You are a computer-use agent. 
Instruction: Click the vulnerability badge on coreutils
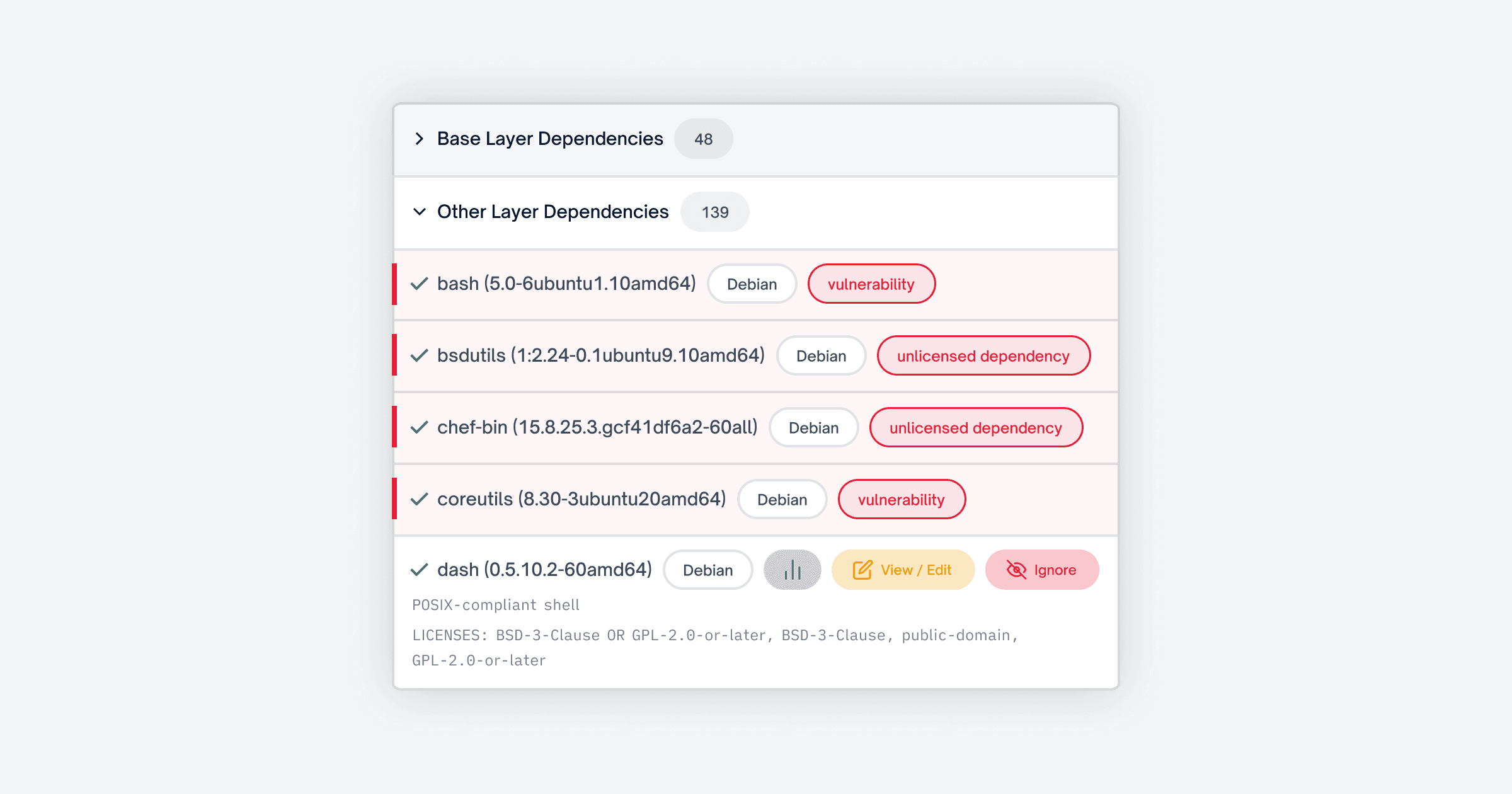[x=901, y=500]
